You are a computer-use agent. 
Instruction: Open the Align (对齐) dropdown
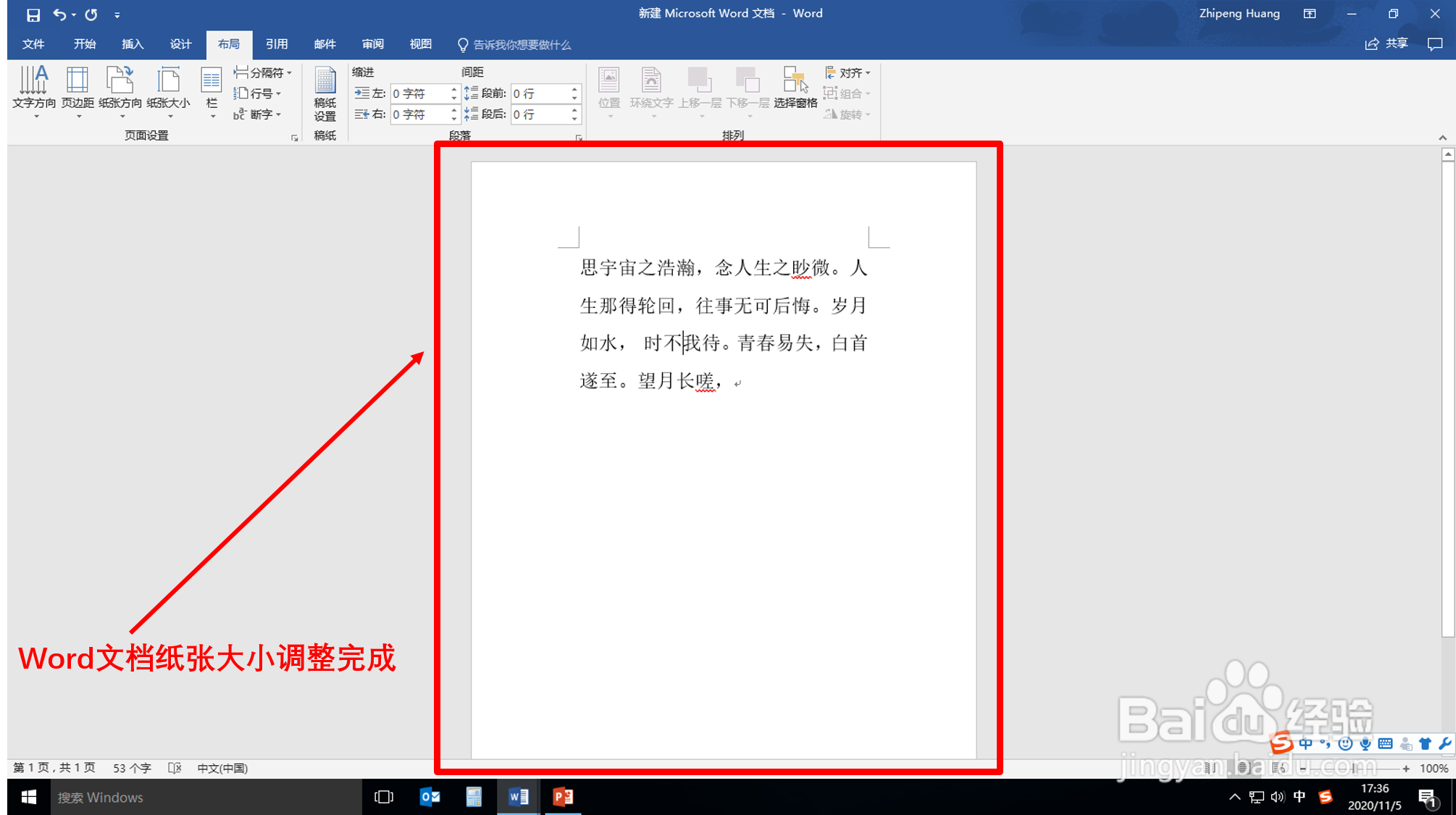[848, 72]
